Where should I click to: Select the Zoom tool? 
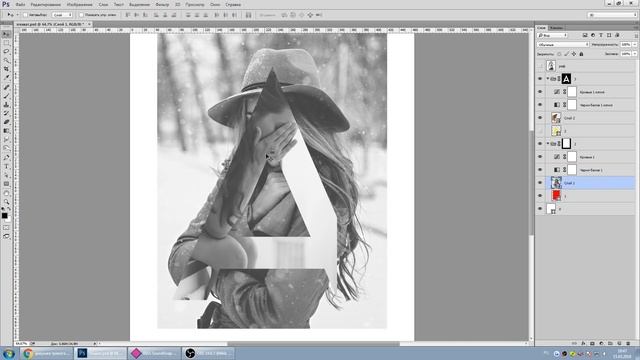pos(6,202)
